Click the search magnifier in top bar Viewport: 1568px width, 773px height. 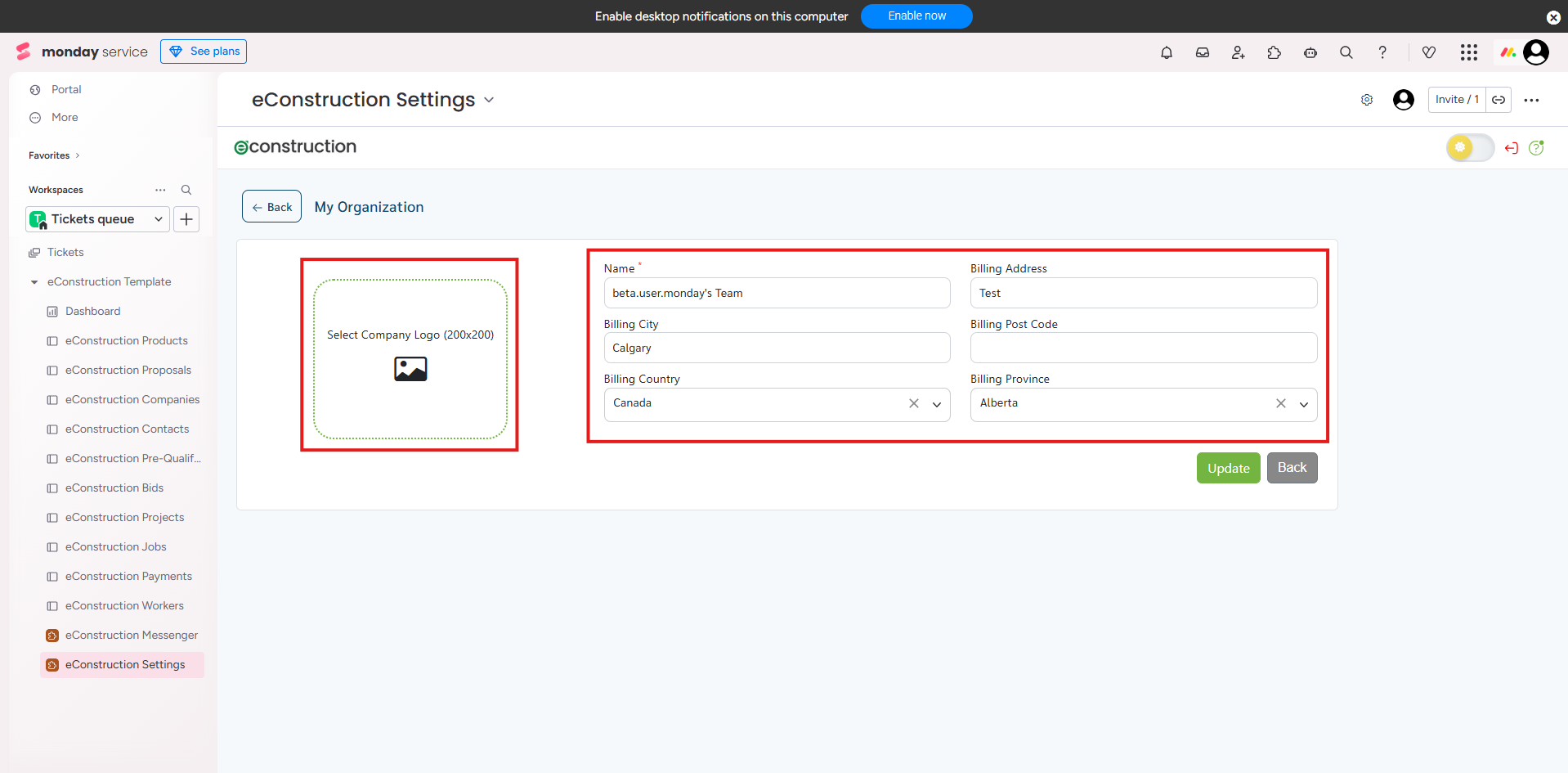[1346, 52]
